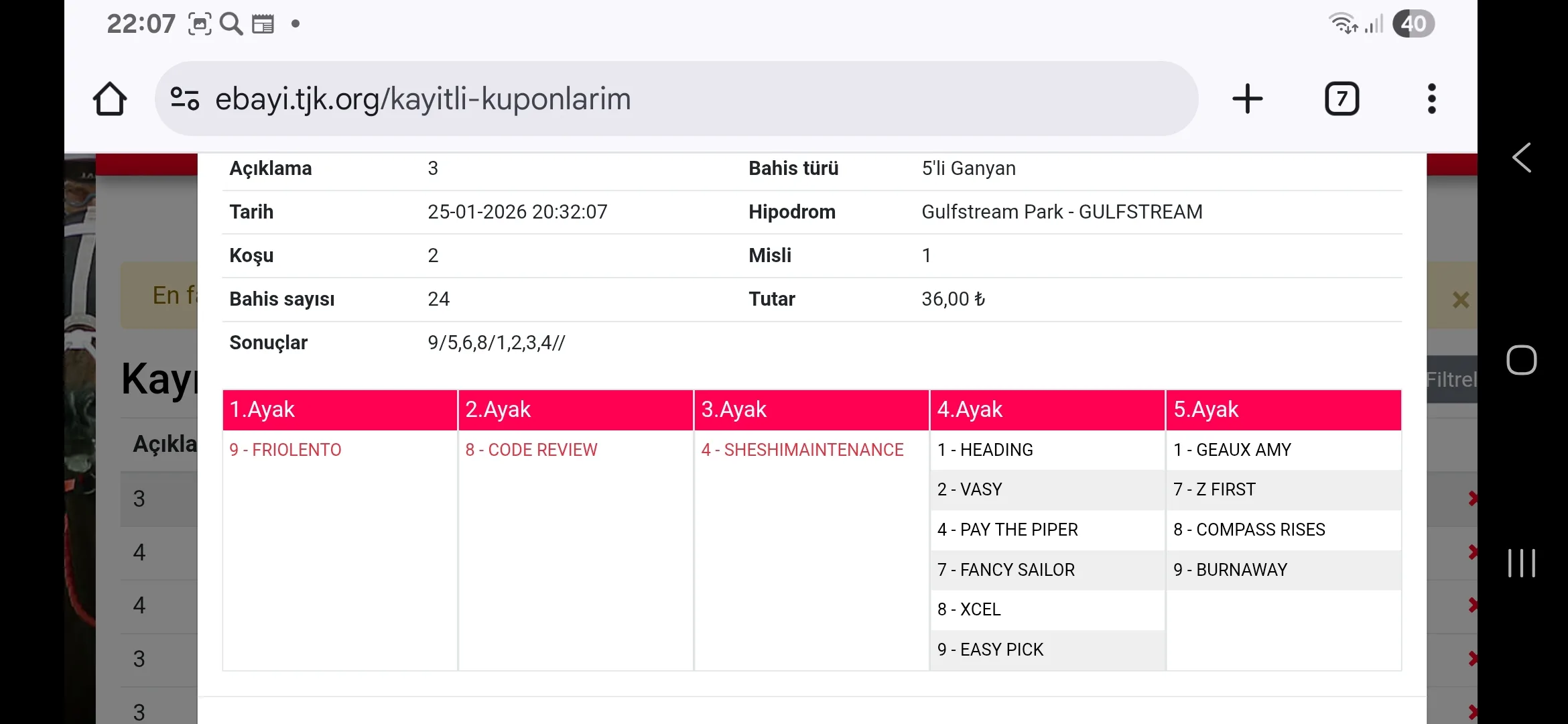This screenshot has height=724, width=1568.
Task: Select the 1.Ayak column header
Action: [340, 410]
